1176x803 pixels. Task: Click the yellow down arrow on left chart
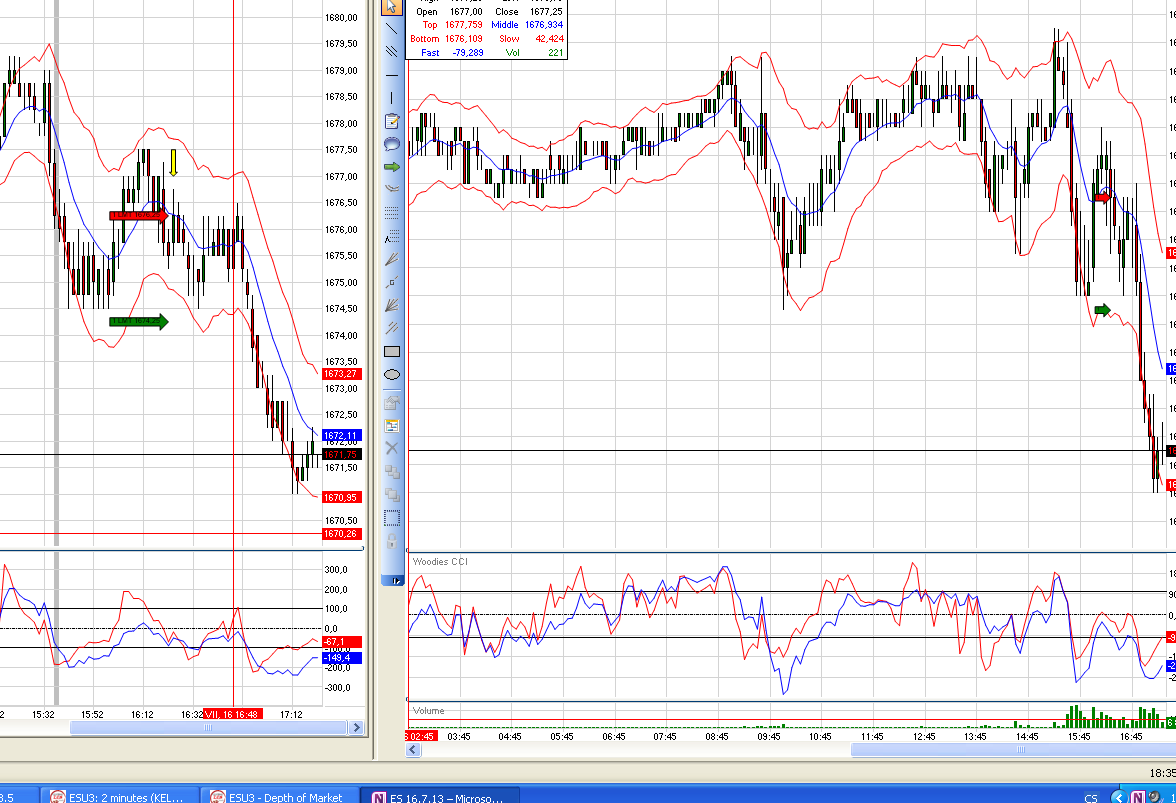pyautogui.click(x=173, y=163)
